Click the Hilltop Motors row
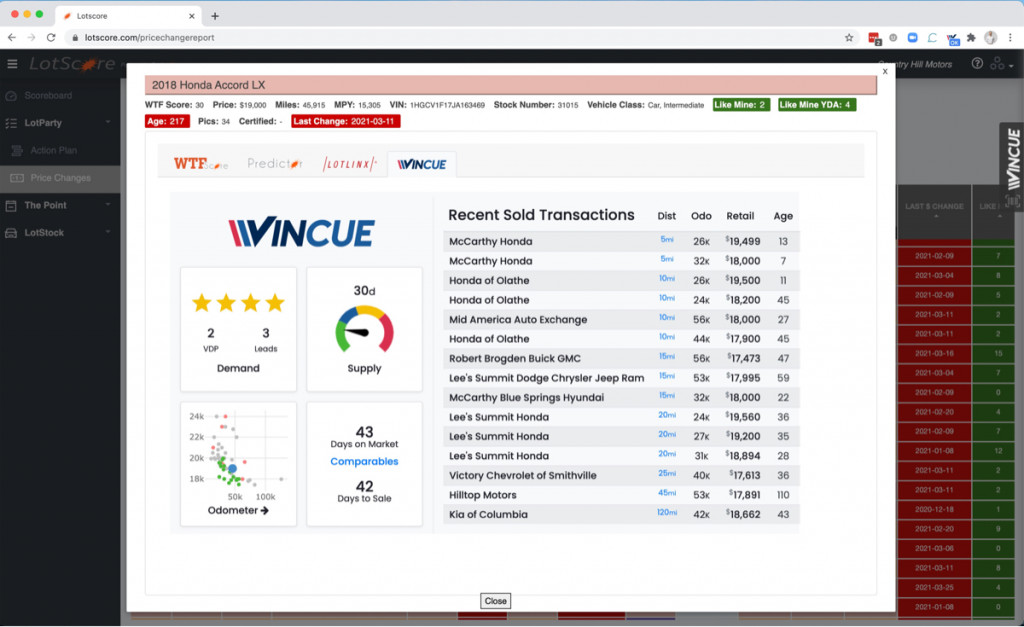The height and width of the screenshot is (627, 1024). click(621, 495)
